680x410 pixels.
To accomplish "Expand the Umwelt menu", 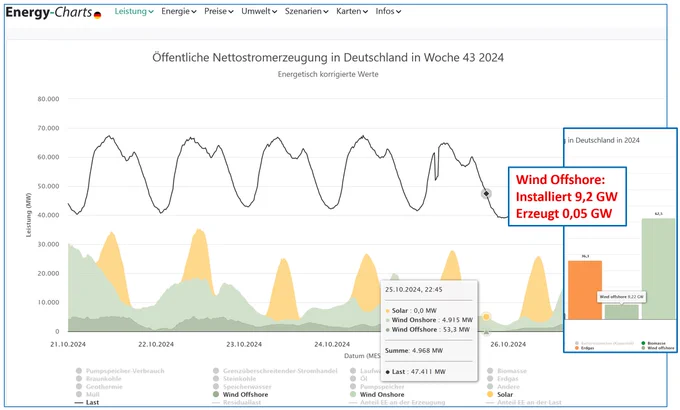I will point(259,11).
